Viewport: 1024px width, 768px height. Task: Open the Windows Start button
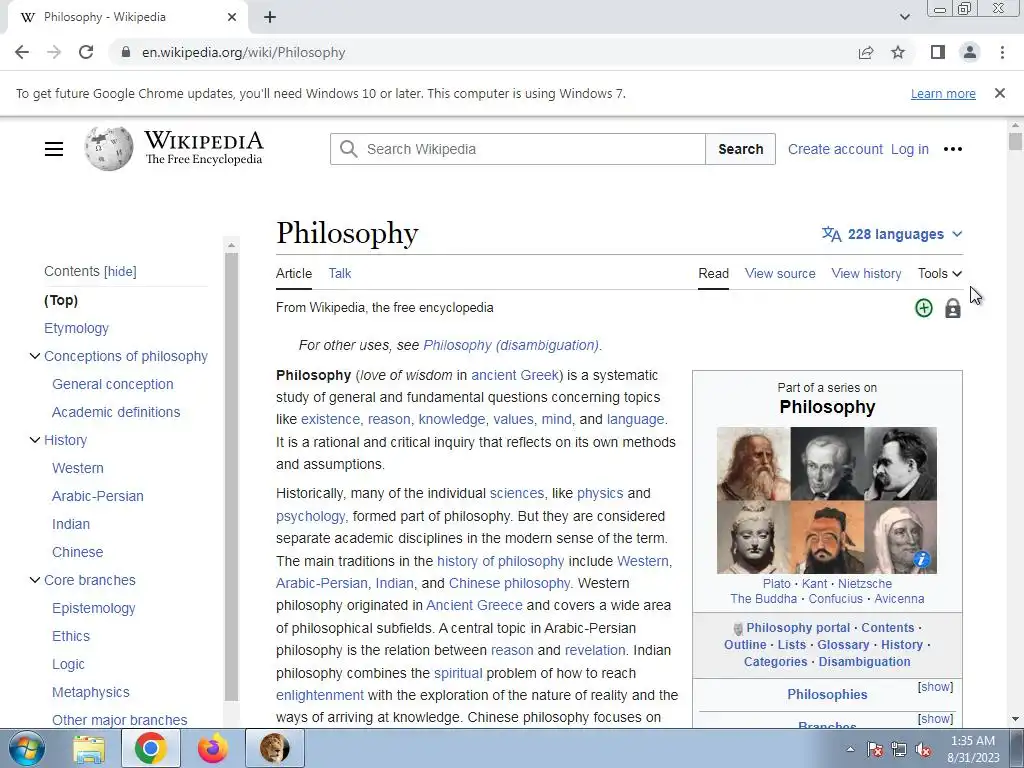tap(27, 748)
